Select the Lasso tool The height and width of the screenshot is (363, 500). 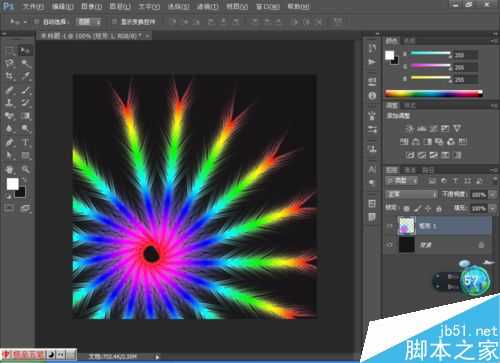tap(9, 63)
